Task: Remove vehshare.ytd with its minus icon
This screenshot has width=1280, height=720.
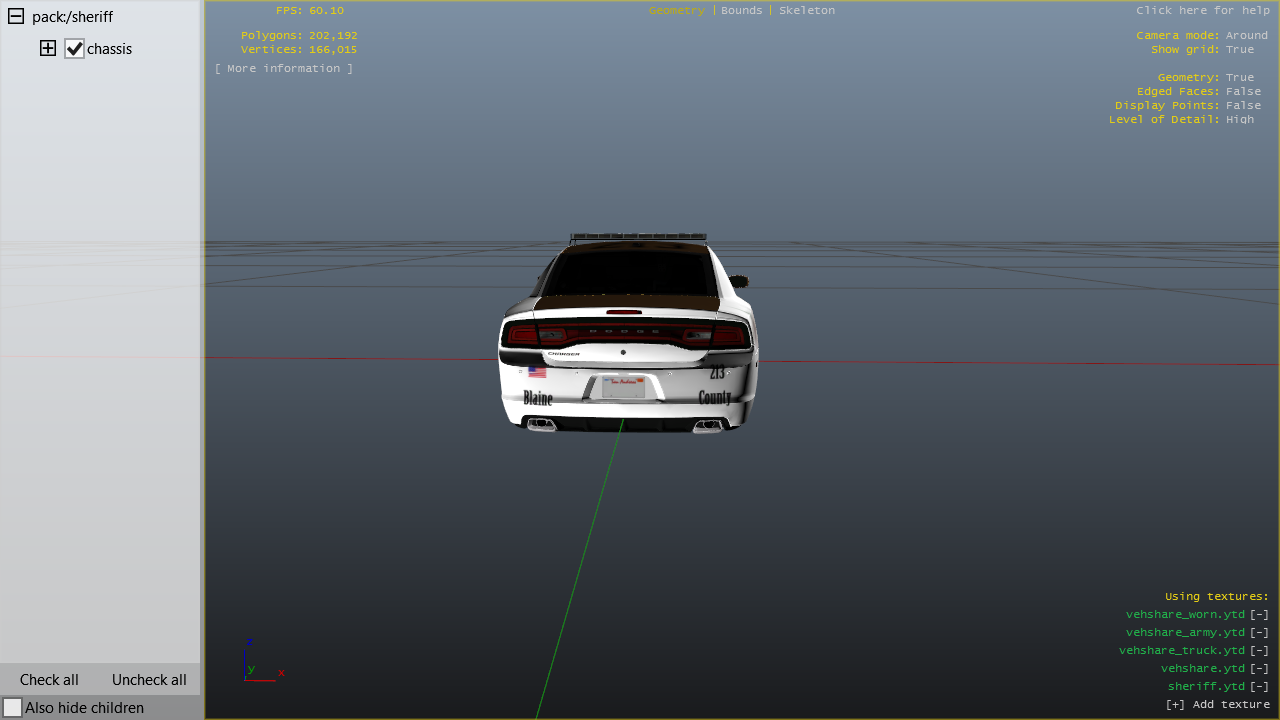Action: [x=1259, y=668]
